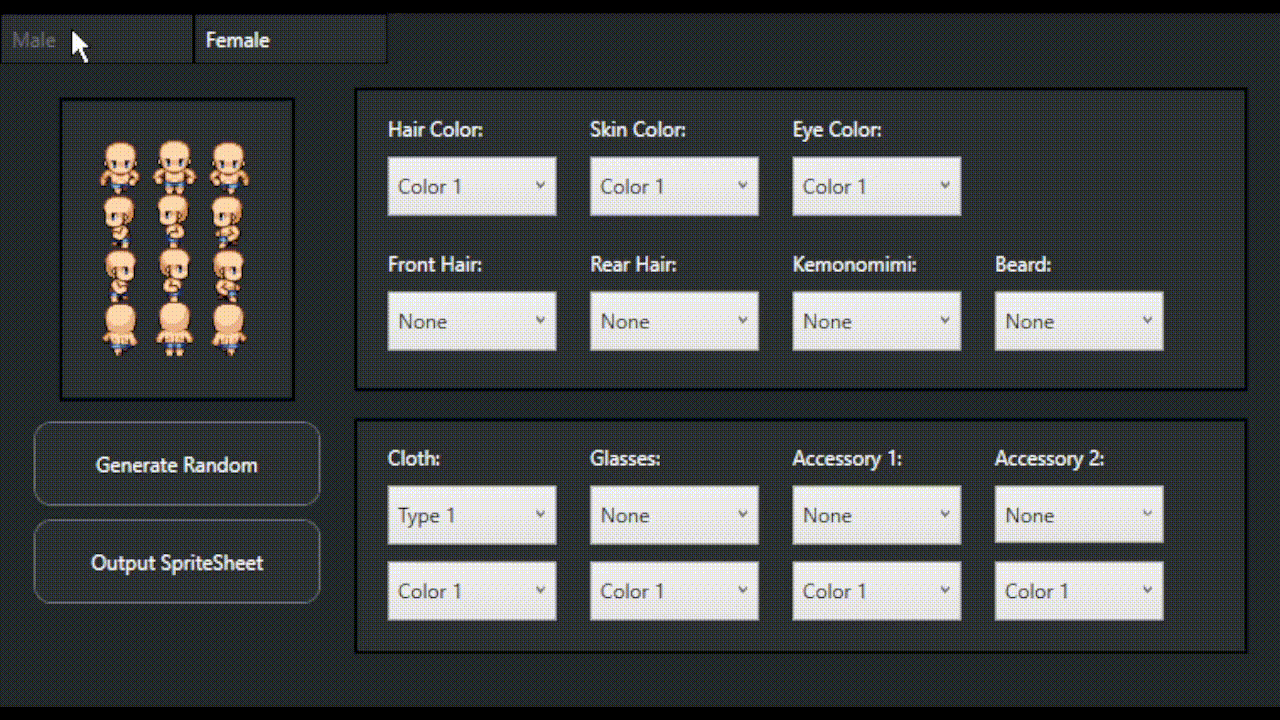Open the Eye Color dropdown
Screen dimensions: 1280x720
pyautogui.click(x=876, y=186)
